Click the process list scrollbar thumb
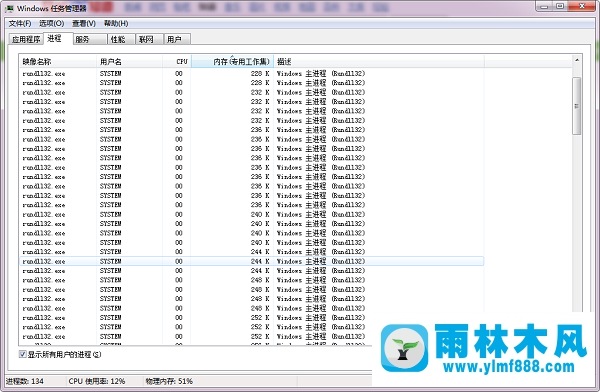The height and width of the screenshot is (392, 600). click(577, 106)
